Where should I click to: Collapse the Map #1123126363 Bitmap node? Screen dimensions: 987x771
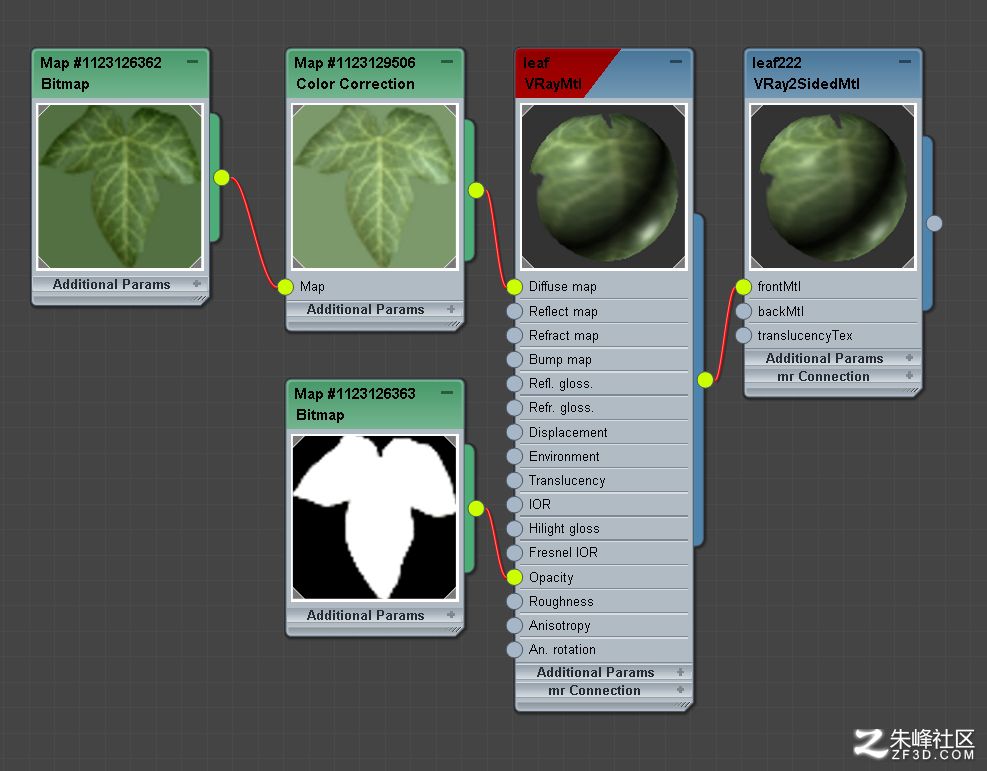[x=447, y=393]
